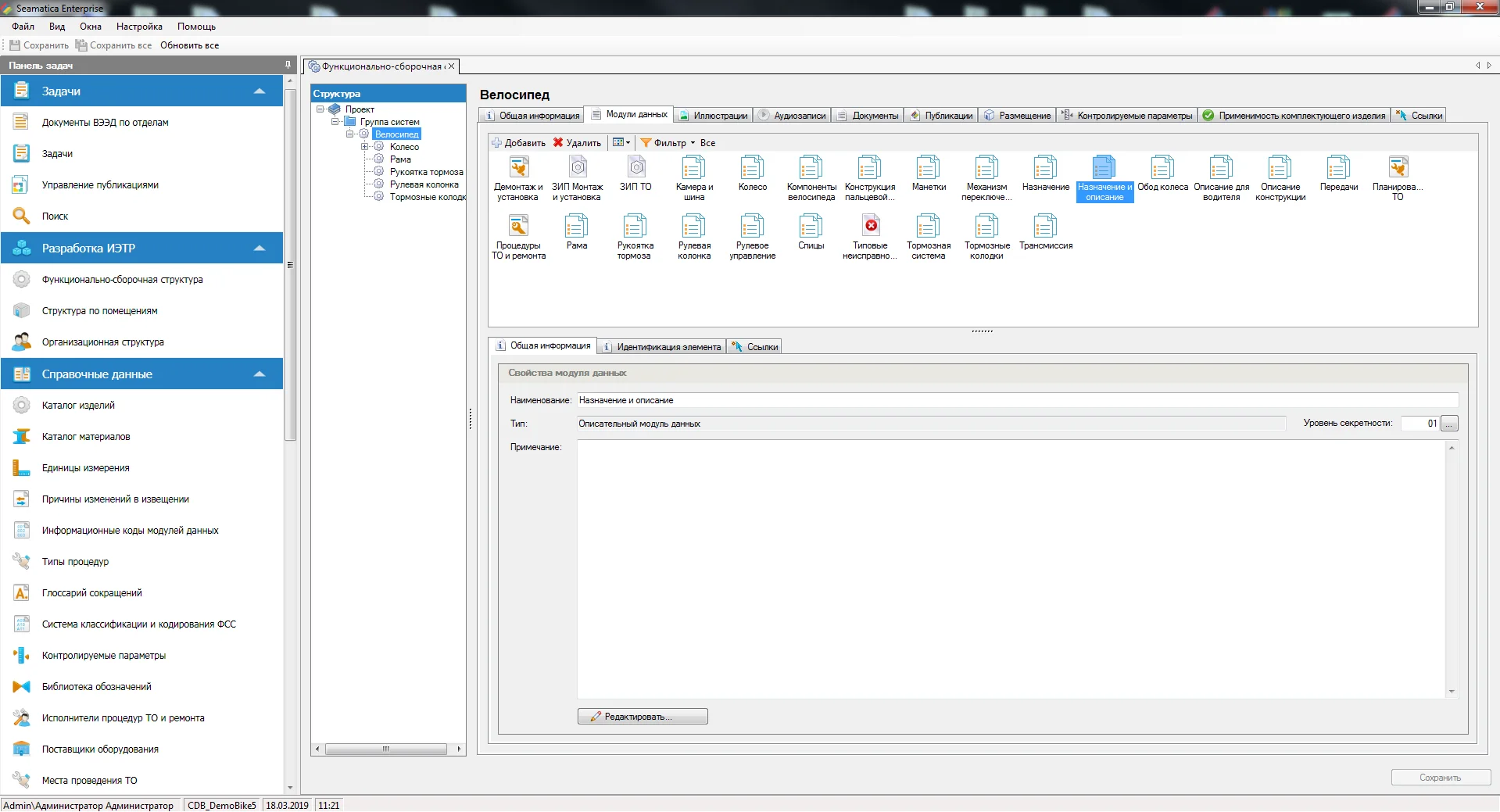Collapse the Проект tree node
Image resolution: width=1500 pixels, height=812 pixels.
(320, 109)
